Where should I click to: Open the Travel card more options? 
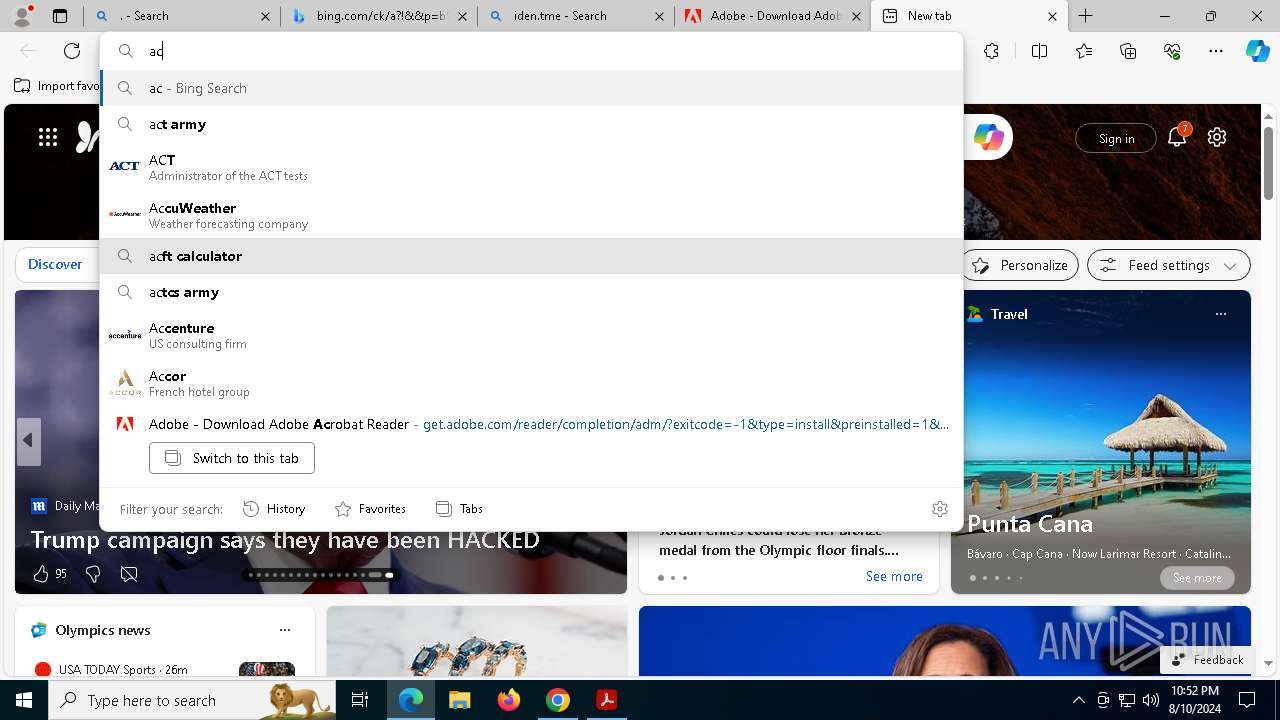pyautogui.click(x=1220, y=314)
